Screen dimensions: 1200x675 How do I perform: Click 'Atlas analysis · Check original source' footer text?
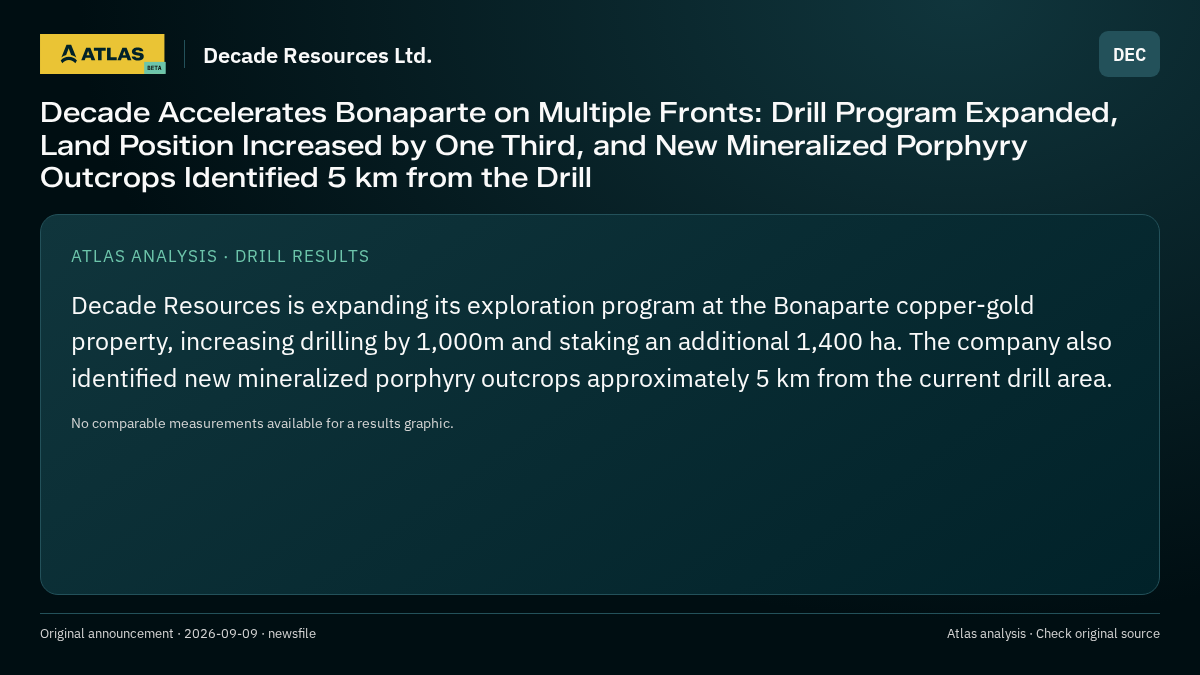click(x=1053, y=633)
